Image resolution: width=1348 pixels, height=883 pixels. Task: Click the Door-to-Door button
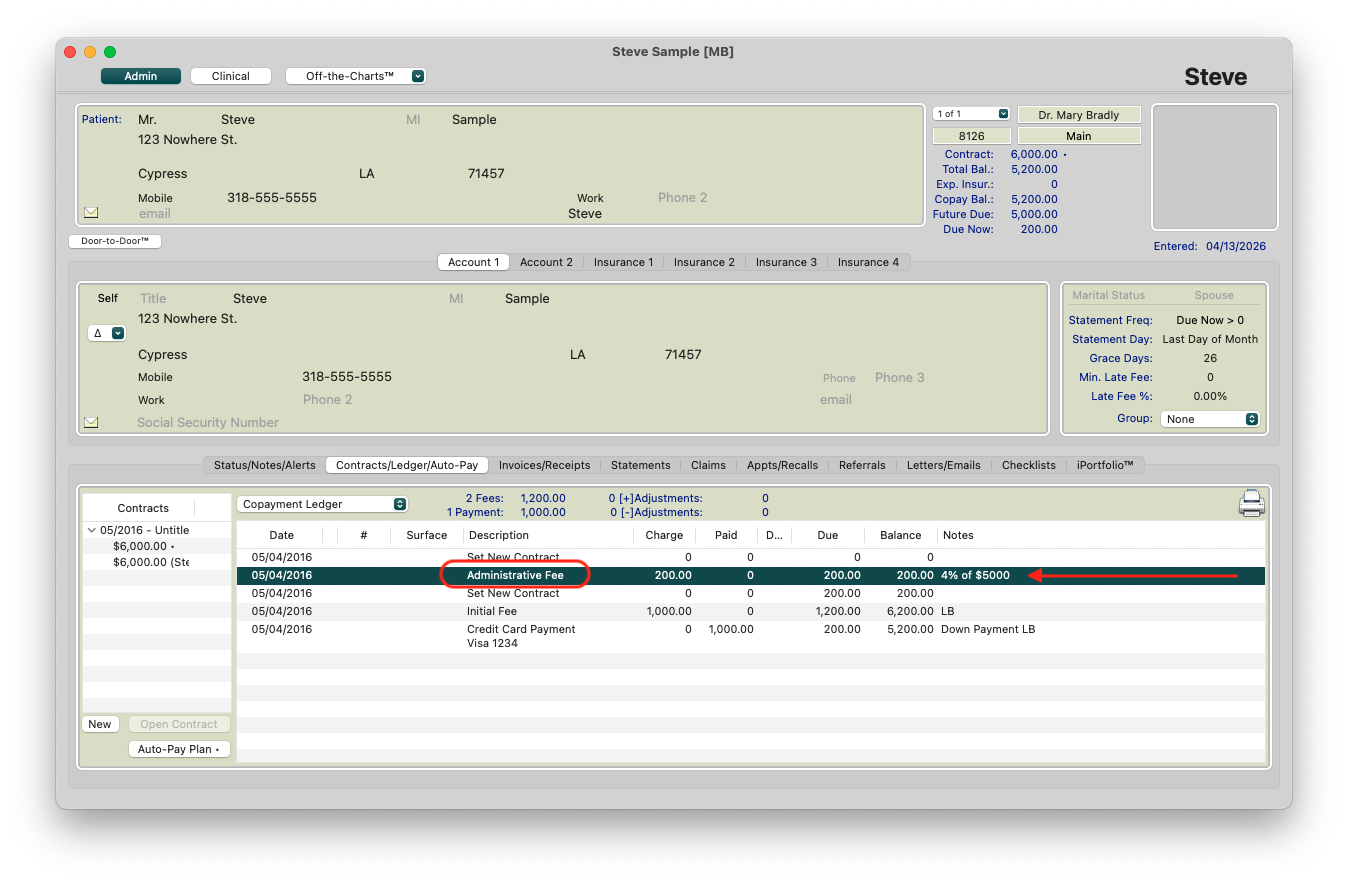pyautogui.click(x=115, y=241)
